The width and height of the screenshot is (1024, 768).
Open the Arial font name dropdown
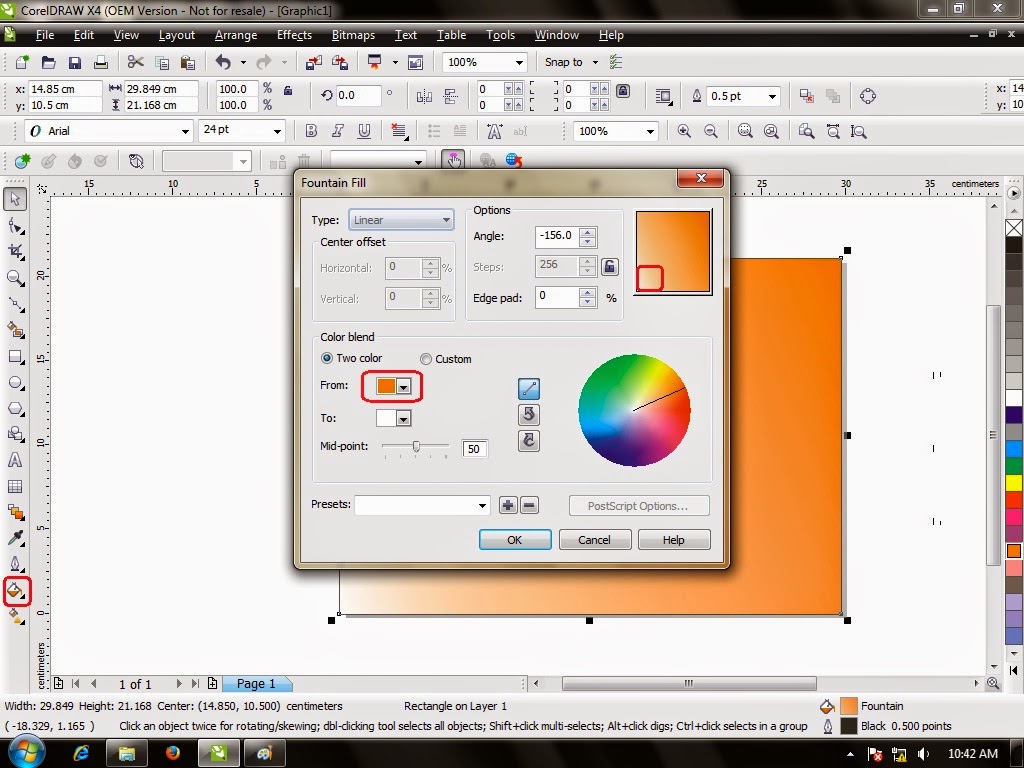click(185, 131)
